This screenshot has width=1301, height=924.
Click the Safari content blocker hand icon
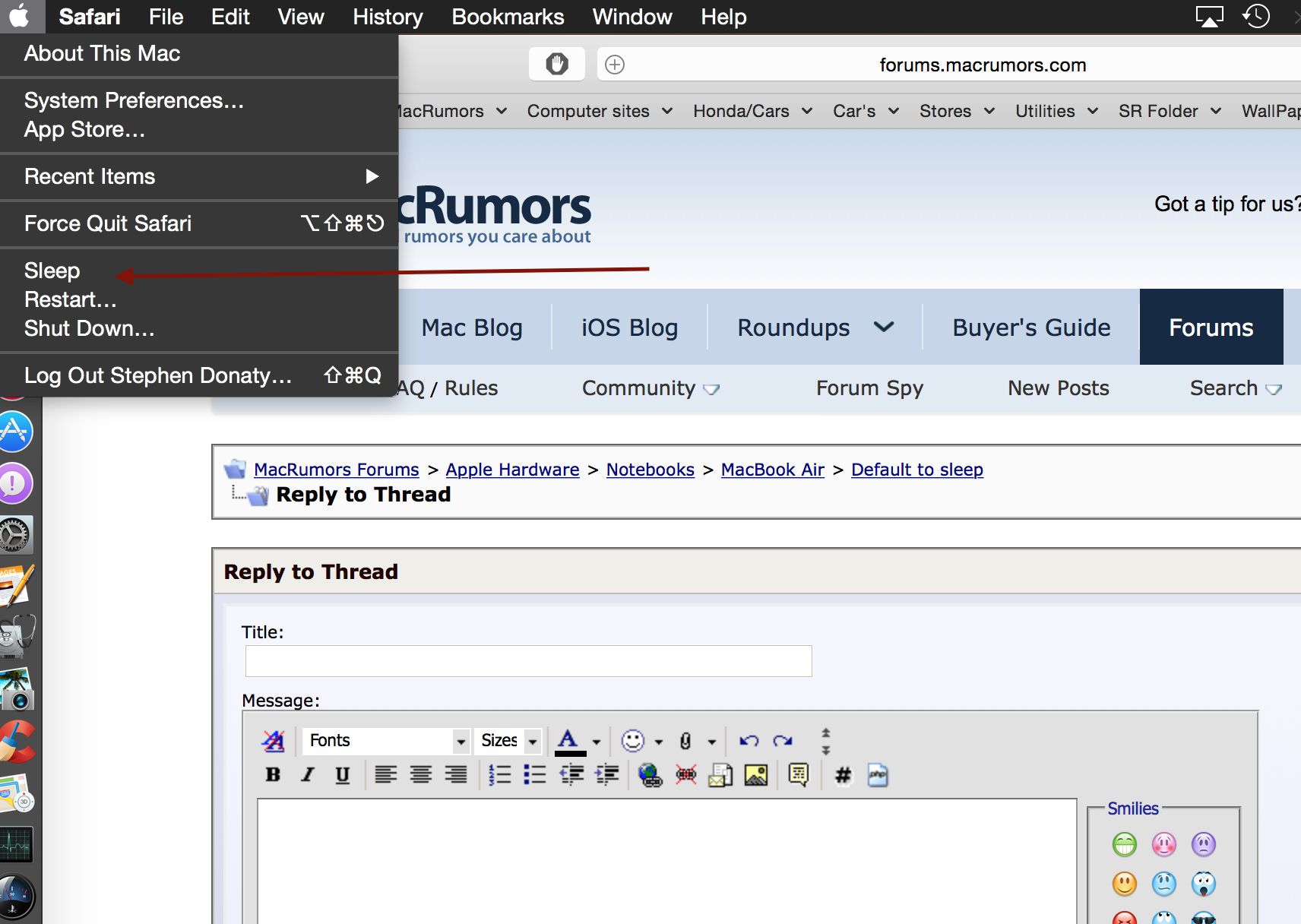click(x=557, y=64)
